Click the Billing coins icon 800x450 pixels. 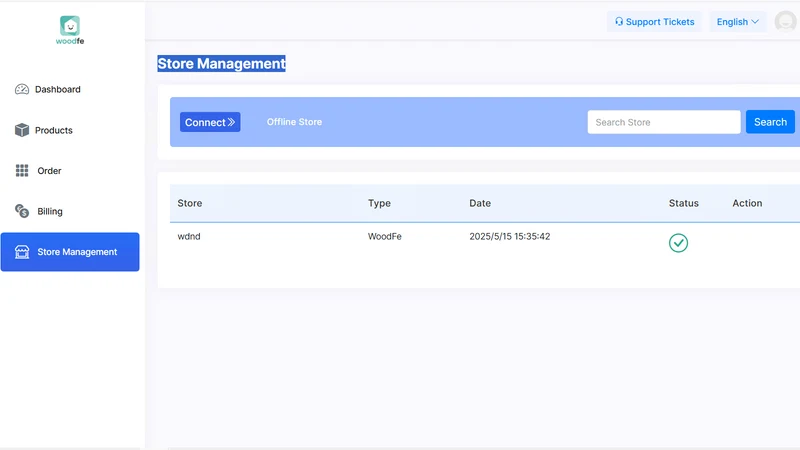(x=22, y=211)
